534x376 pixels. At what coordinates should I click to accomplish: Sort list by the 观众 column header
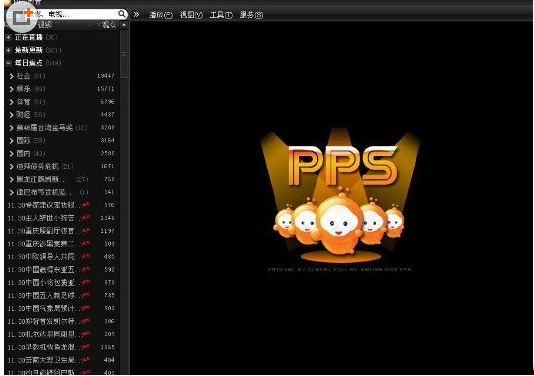tap(109, 25)
